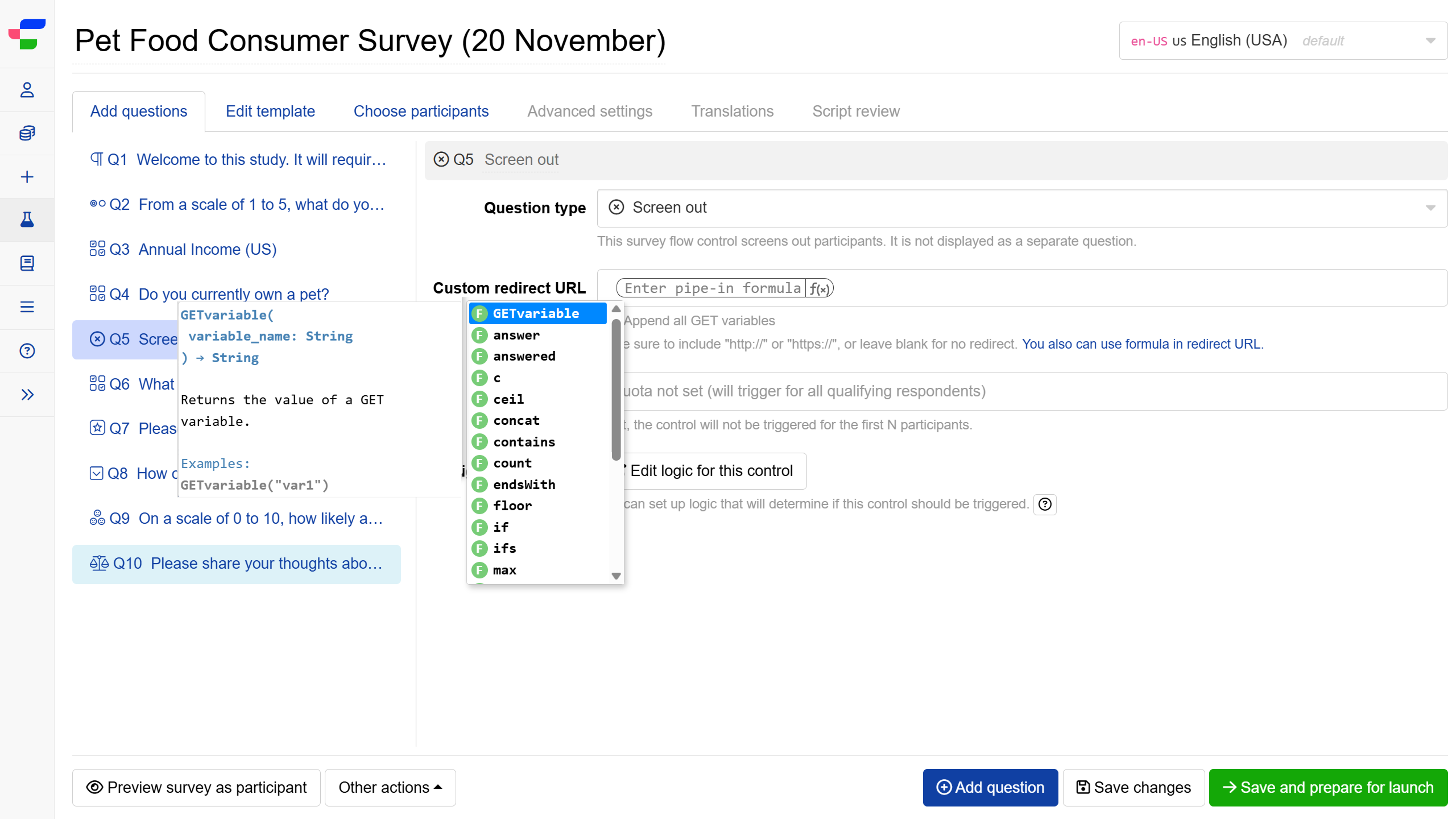
Task: Click the f(x) formula icon
Action: 819,288
